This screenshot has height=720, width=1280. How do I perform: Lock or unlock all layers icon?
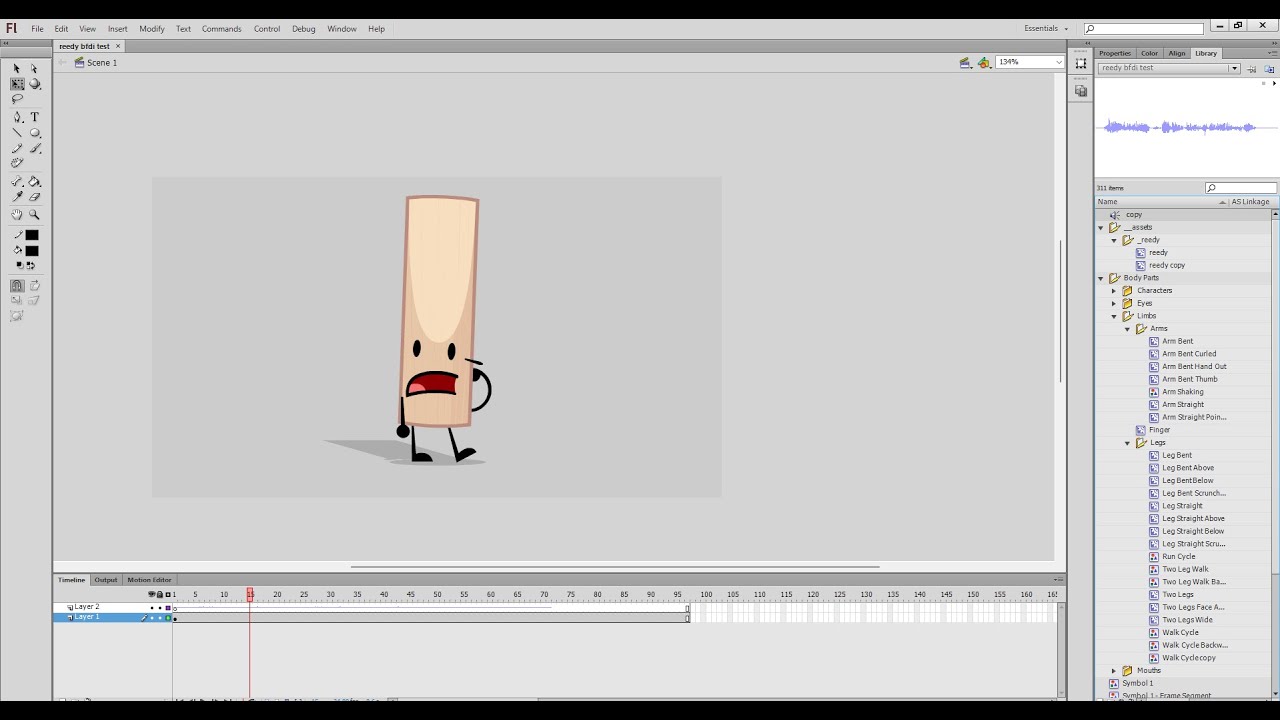[160, 595]
